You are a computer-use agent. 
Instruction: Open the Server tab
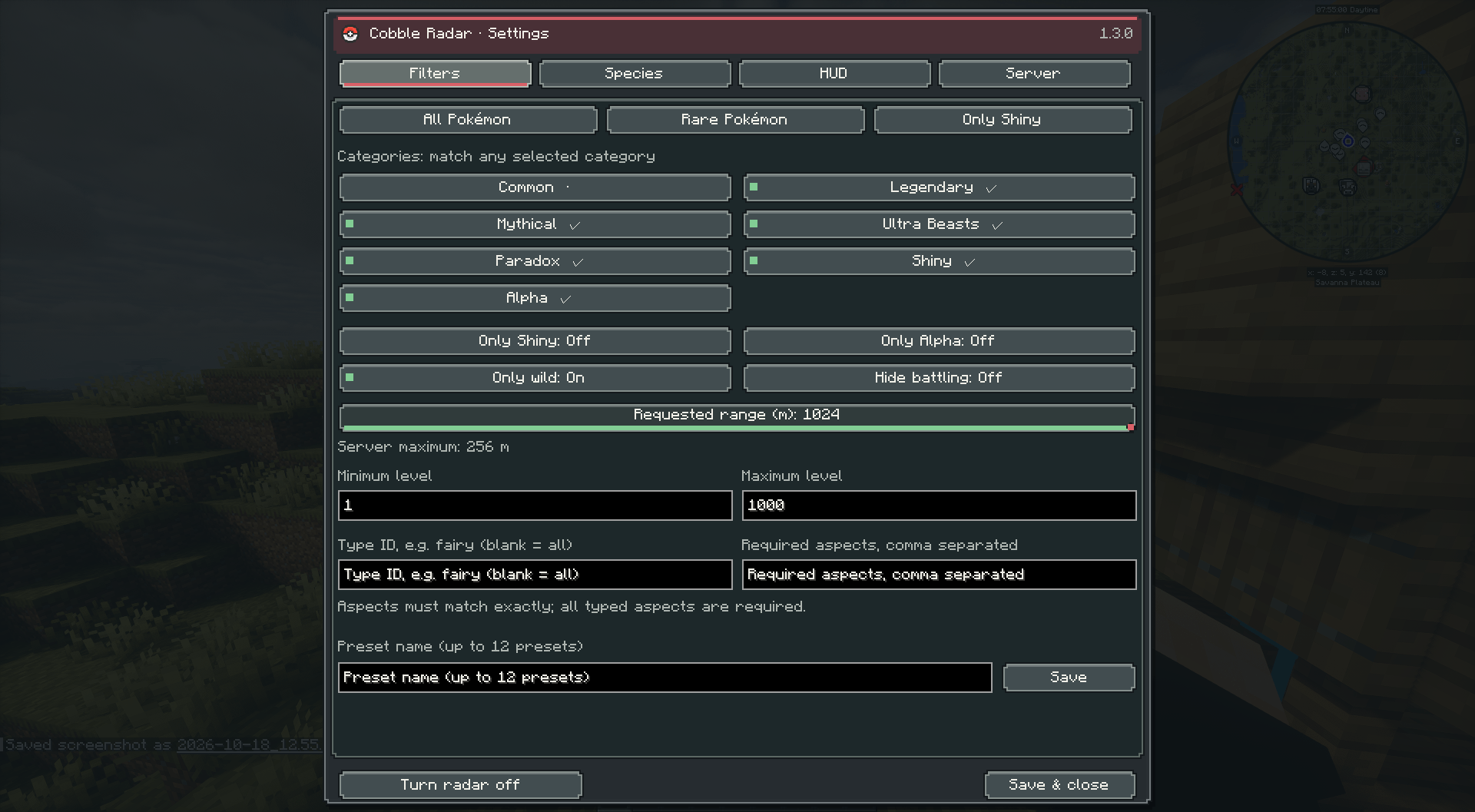(1034, 74)
